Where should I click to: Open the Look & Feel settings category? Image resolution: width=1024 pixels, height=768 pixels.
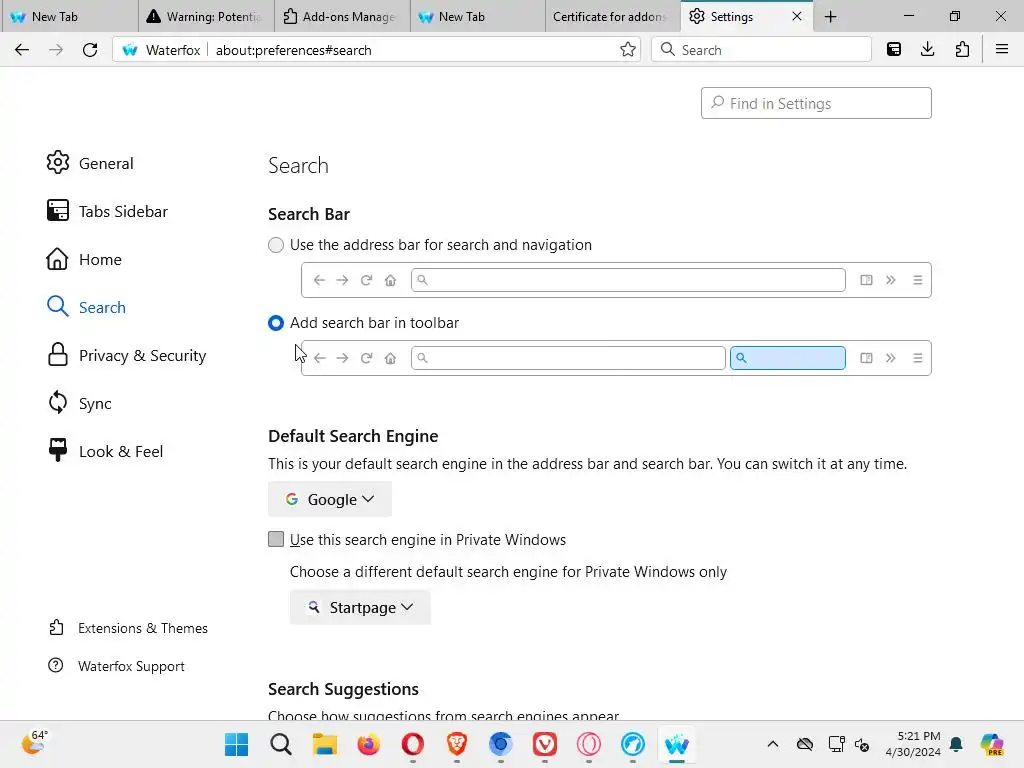click(x=105, y=451)
